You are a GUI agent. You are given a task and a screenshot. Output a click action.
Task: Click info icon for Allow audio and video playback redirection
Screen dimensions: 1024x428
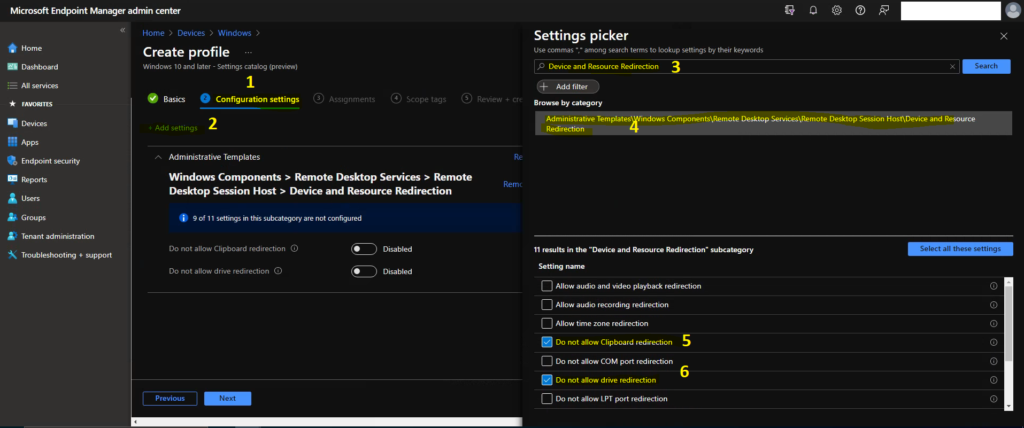993,286
